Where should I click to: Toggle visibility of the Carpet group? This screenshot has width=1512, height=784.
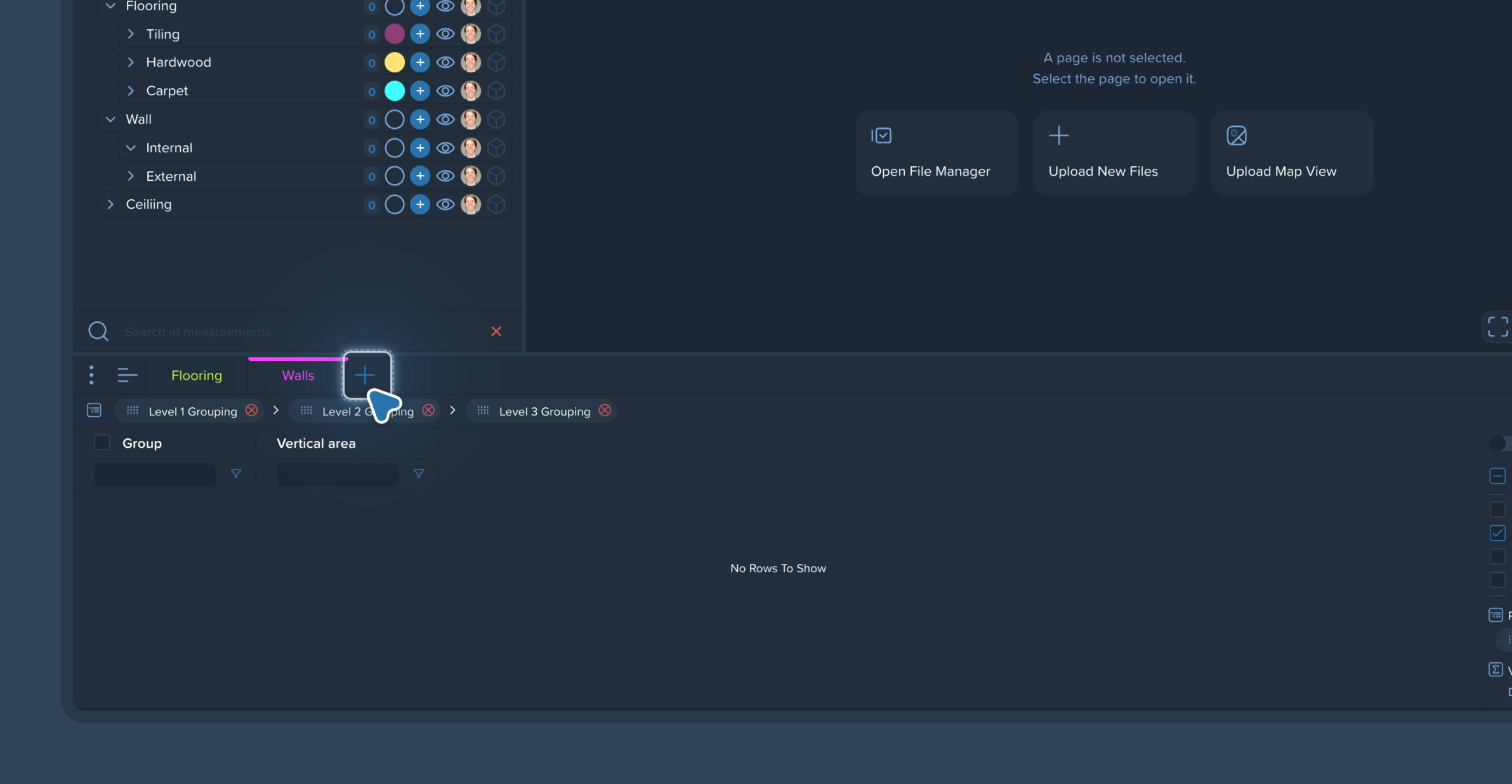click(445, 91)
